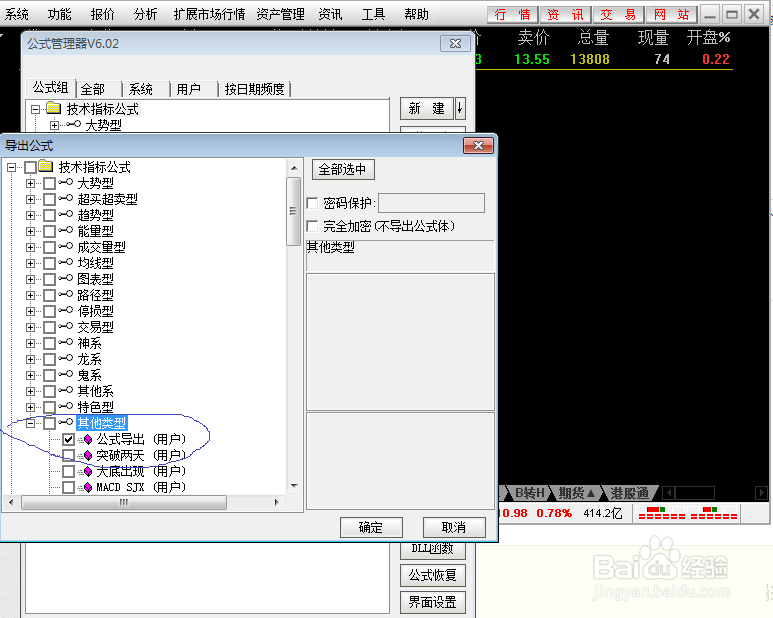
Task: Expand the 交易型 node
Action: 30,327
